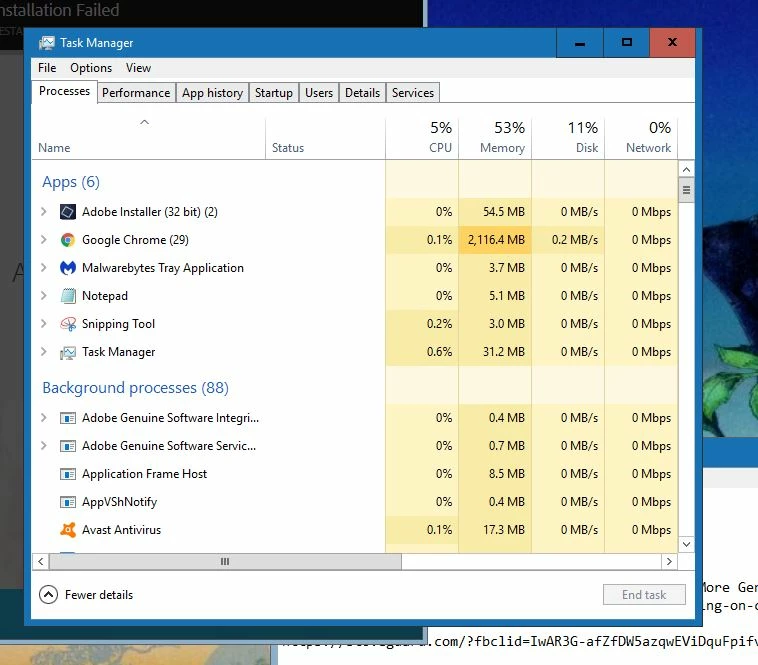
Task: Click Chrome's 2,116.4 MB memory value
Action: (496, 240)
